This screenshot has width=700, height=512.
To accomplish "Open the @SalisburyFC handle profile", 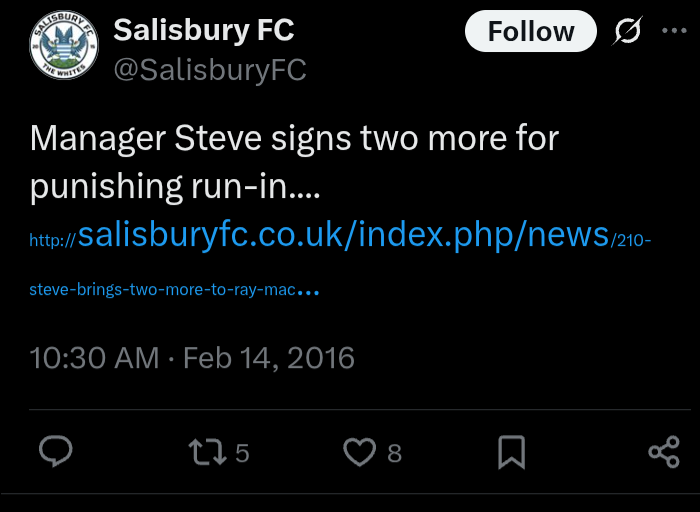I will click(x=210, y=70).
